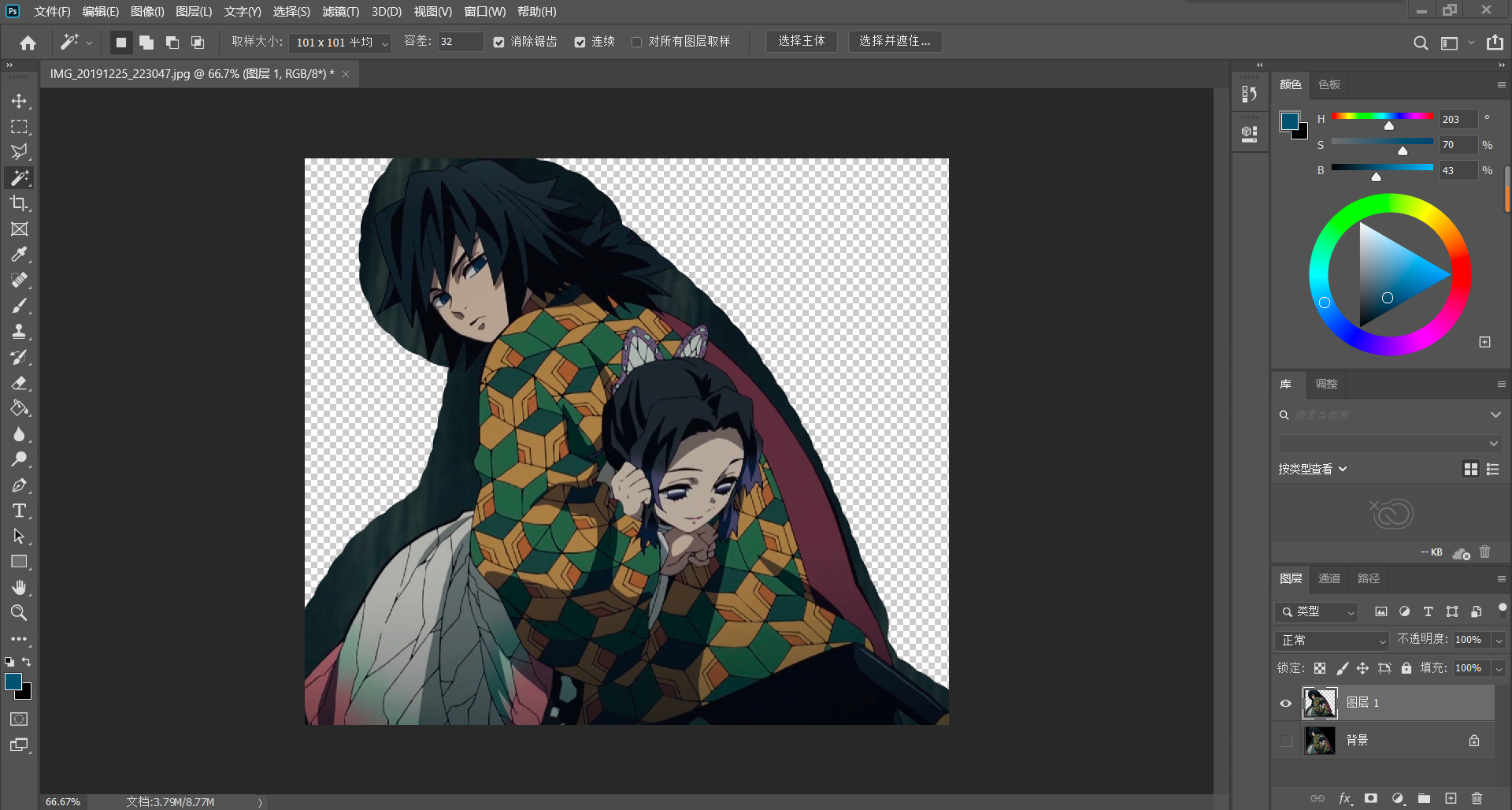Screen dimensions: 1512x810
Task: Uncheck the 连续 option
Action: click(x=581, y=42)
